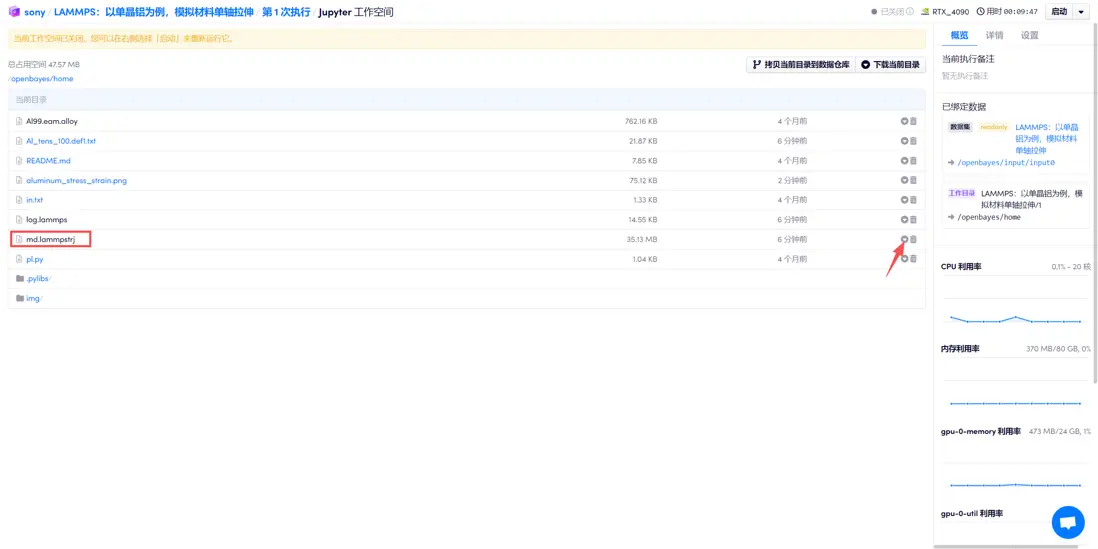Delete pl.py using trash icon

tap(913, 258)
